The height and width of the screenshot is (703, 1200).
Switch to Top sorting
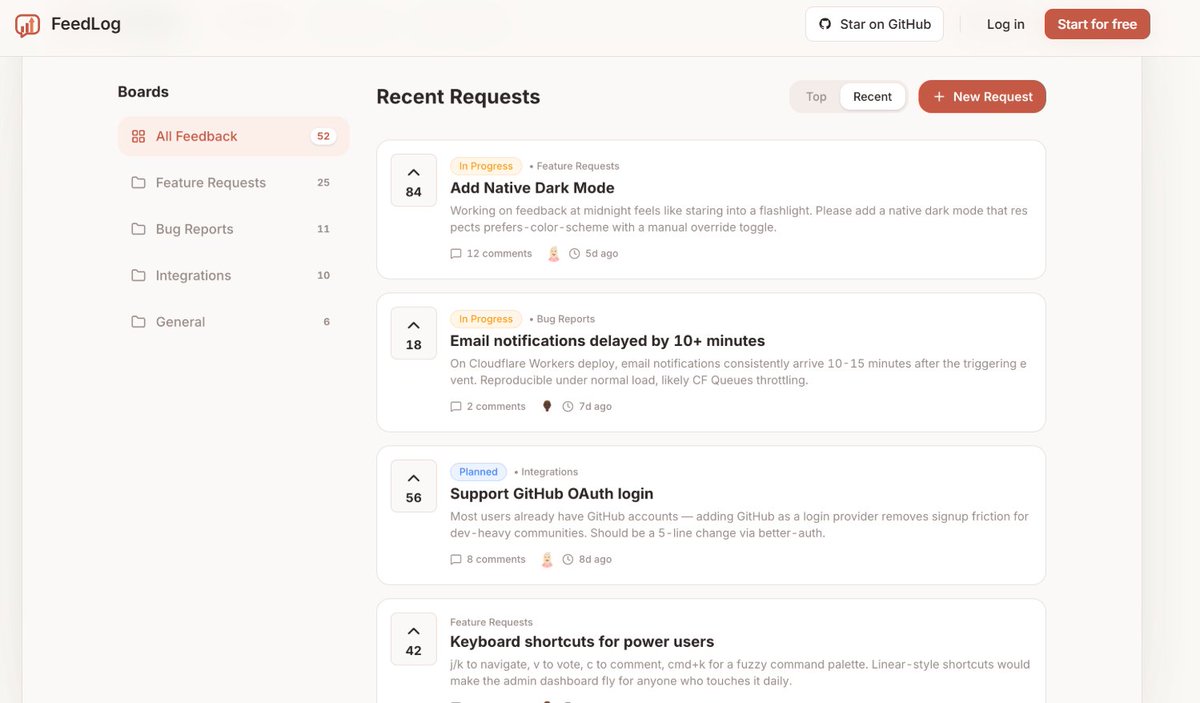click(816, 97)
